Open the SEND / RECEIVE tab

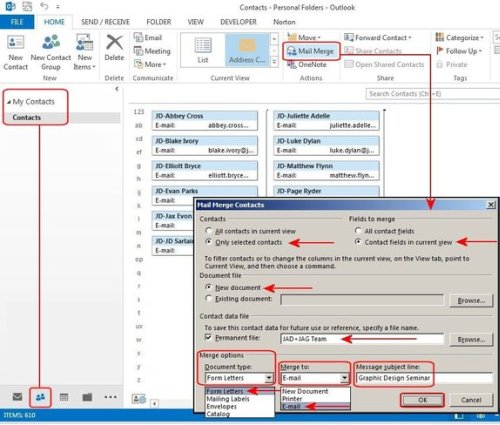pos(105,22)
